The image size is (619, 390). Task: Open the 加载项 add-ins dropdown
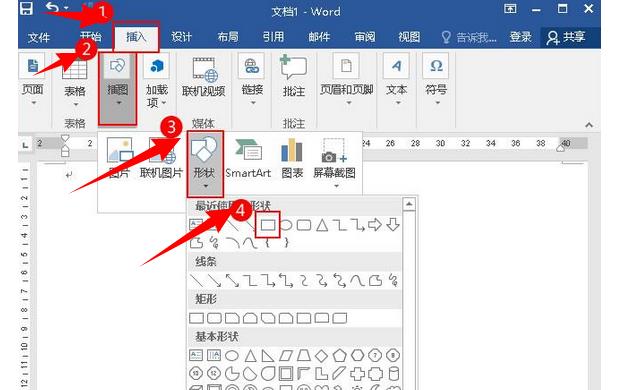[x=157, y=81]
